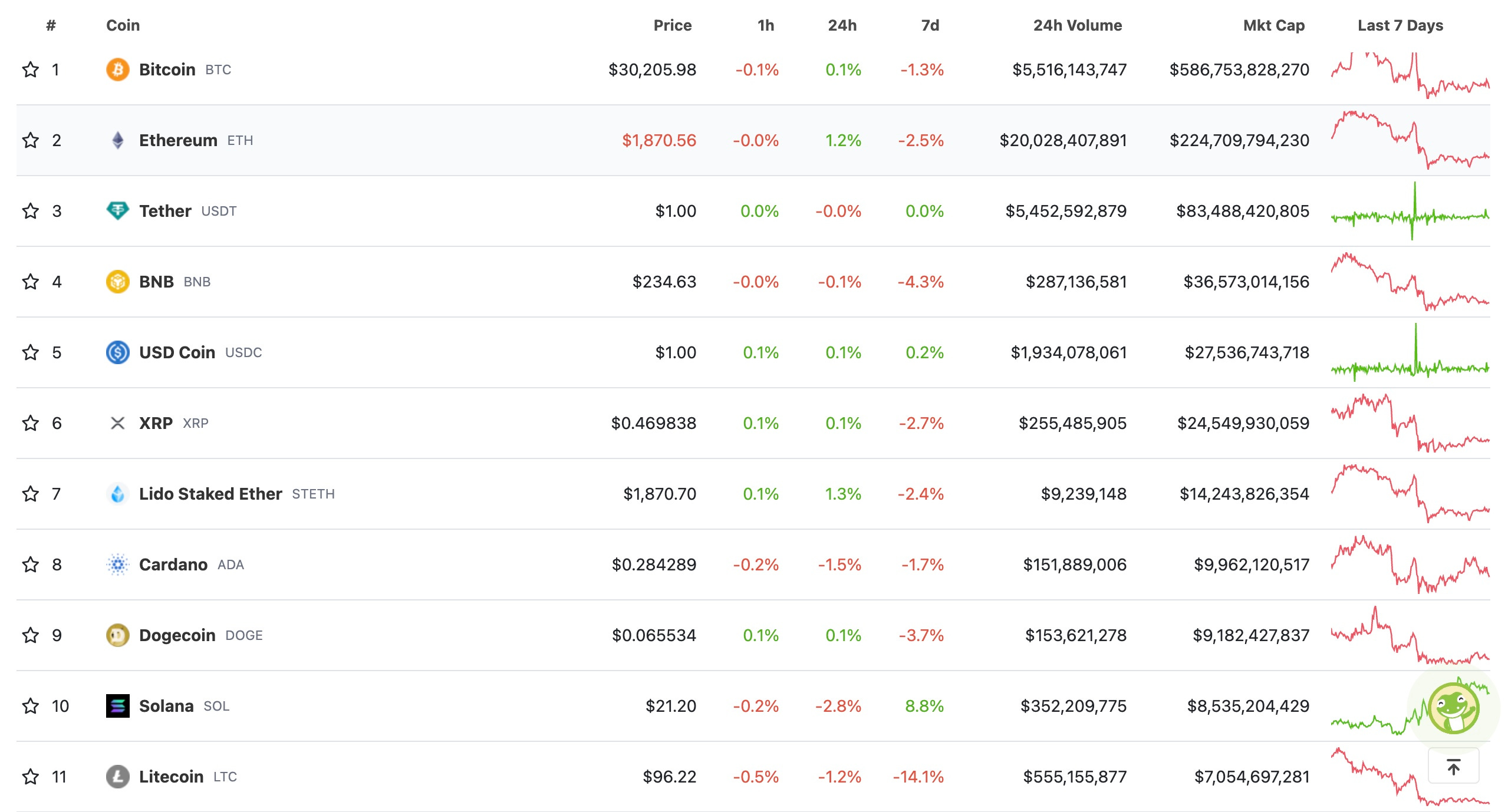The height and width of the screenshot is (812, 1508).
Task: Open Tether's 7-day sparkline chart
Action: pyautogui.click(x=1410, y=211)
